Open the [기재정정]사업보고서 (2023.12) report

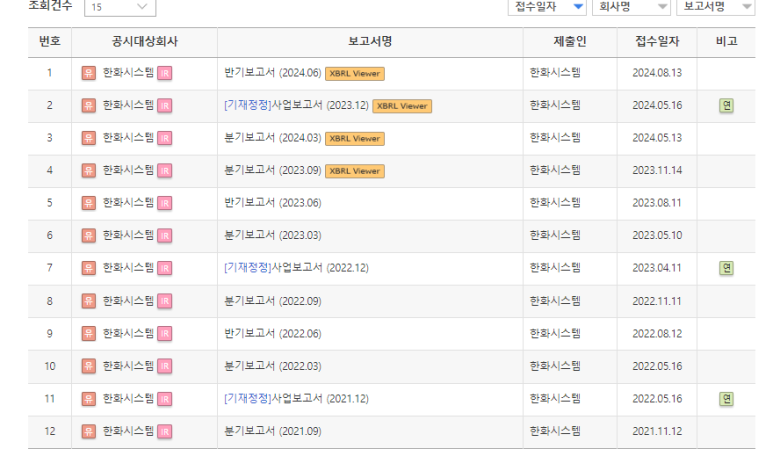pyautogui.click(x=296, y=105)
